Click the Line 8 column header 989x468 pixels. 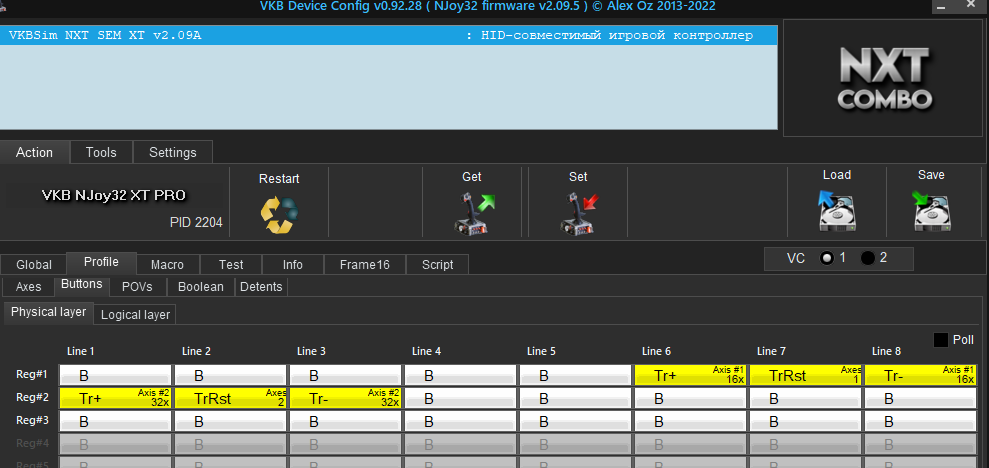click(x=886, y=351)
